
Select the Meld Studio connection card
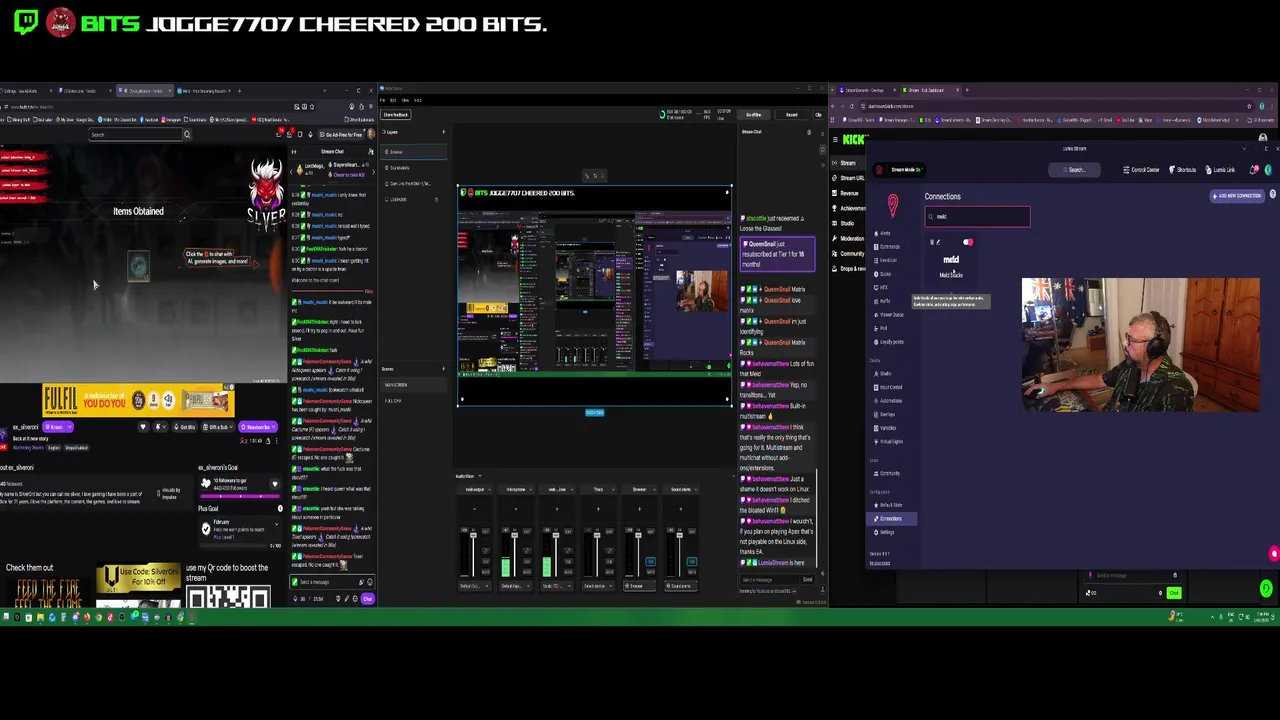951,260
